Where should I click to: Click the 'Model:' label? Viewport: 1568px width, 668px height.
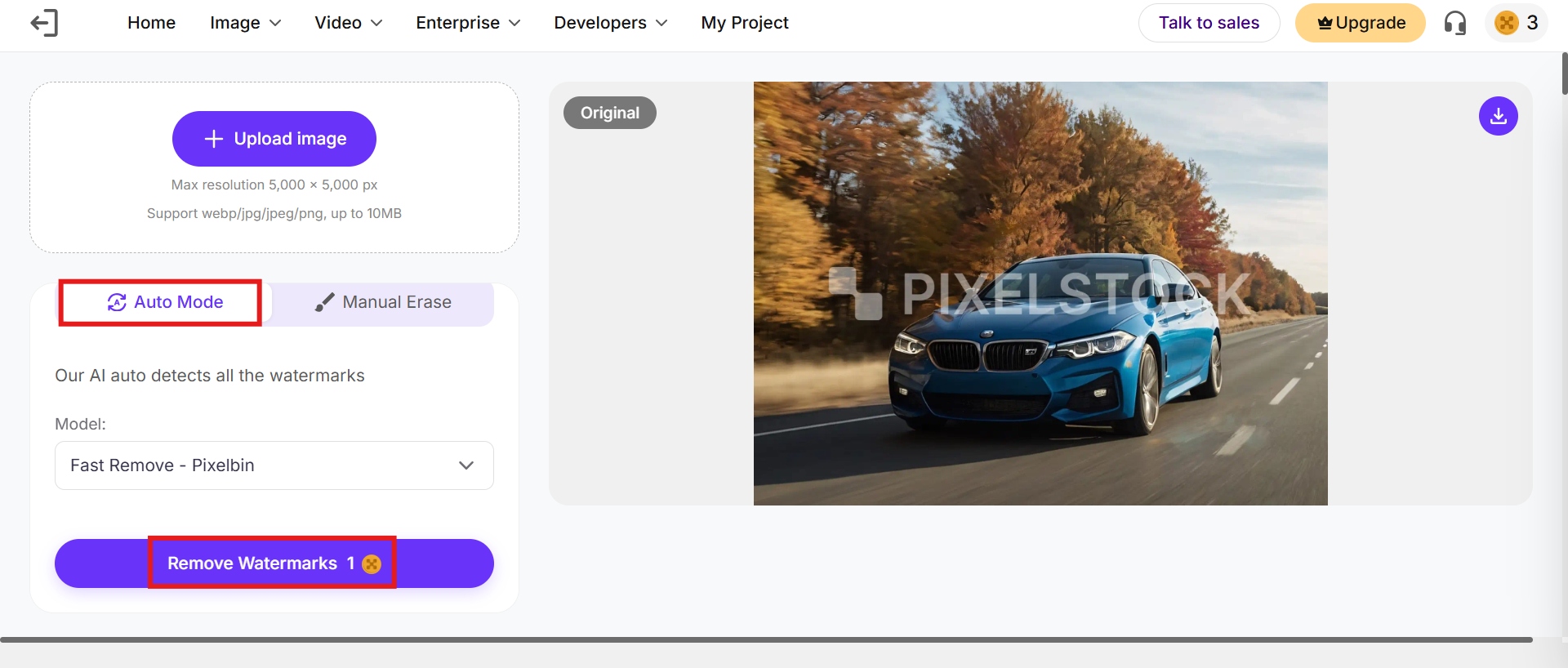(80, 424)
